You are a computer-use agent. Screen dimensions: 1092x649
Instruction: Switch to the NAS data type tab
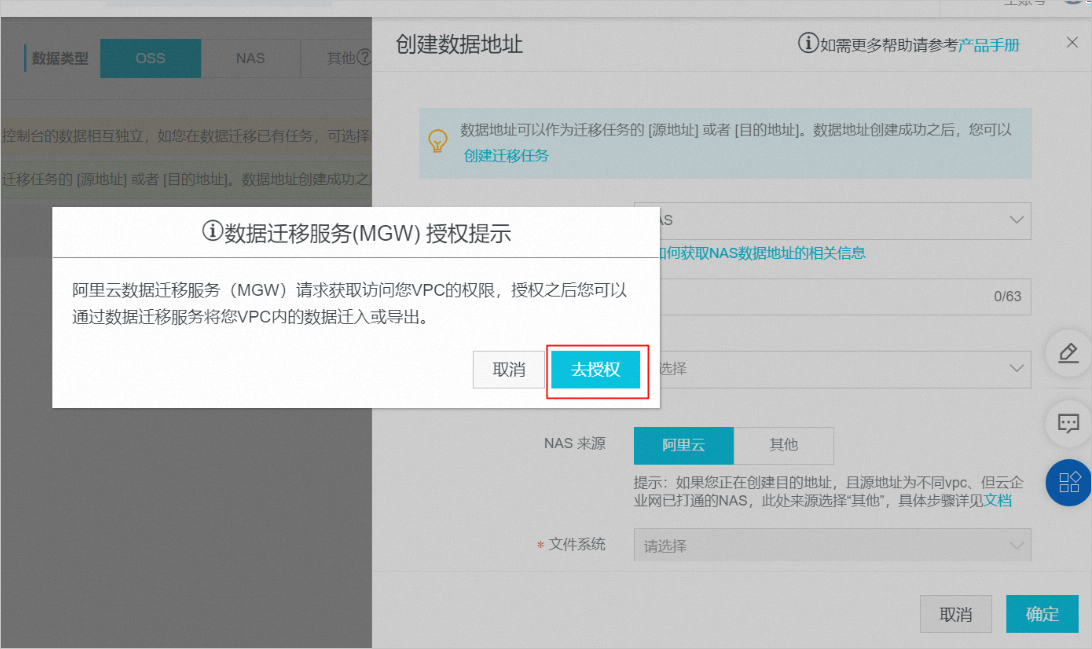point(251,58)
